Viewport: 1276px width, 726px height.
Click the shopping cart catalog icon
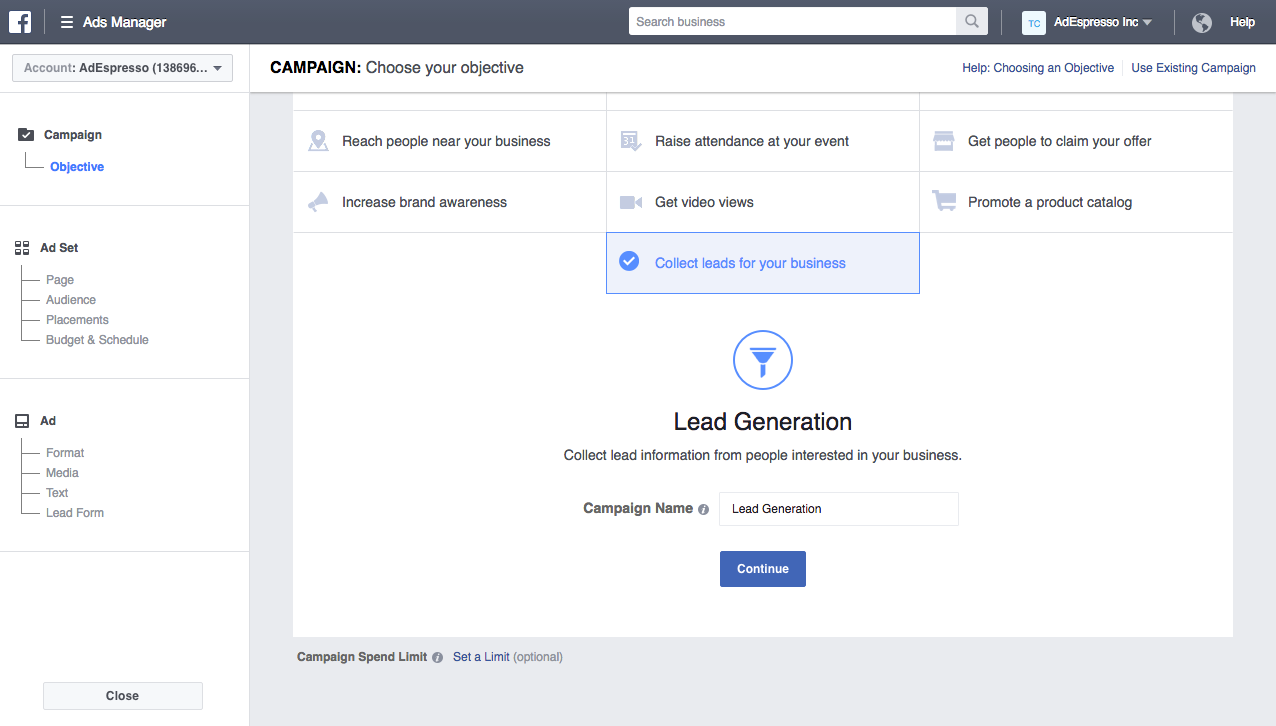pyautogui.click(x=944, y=202)
